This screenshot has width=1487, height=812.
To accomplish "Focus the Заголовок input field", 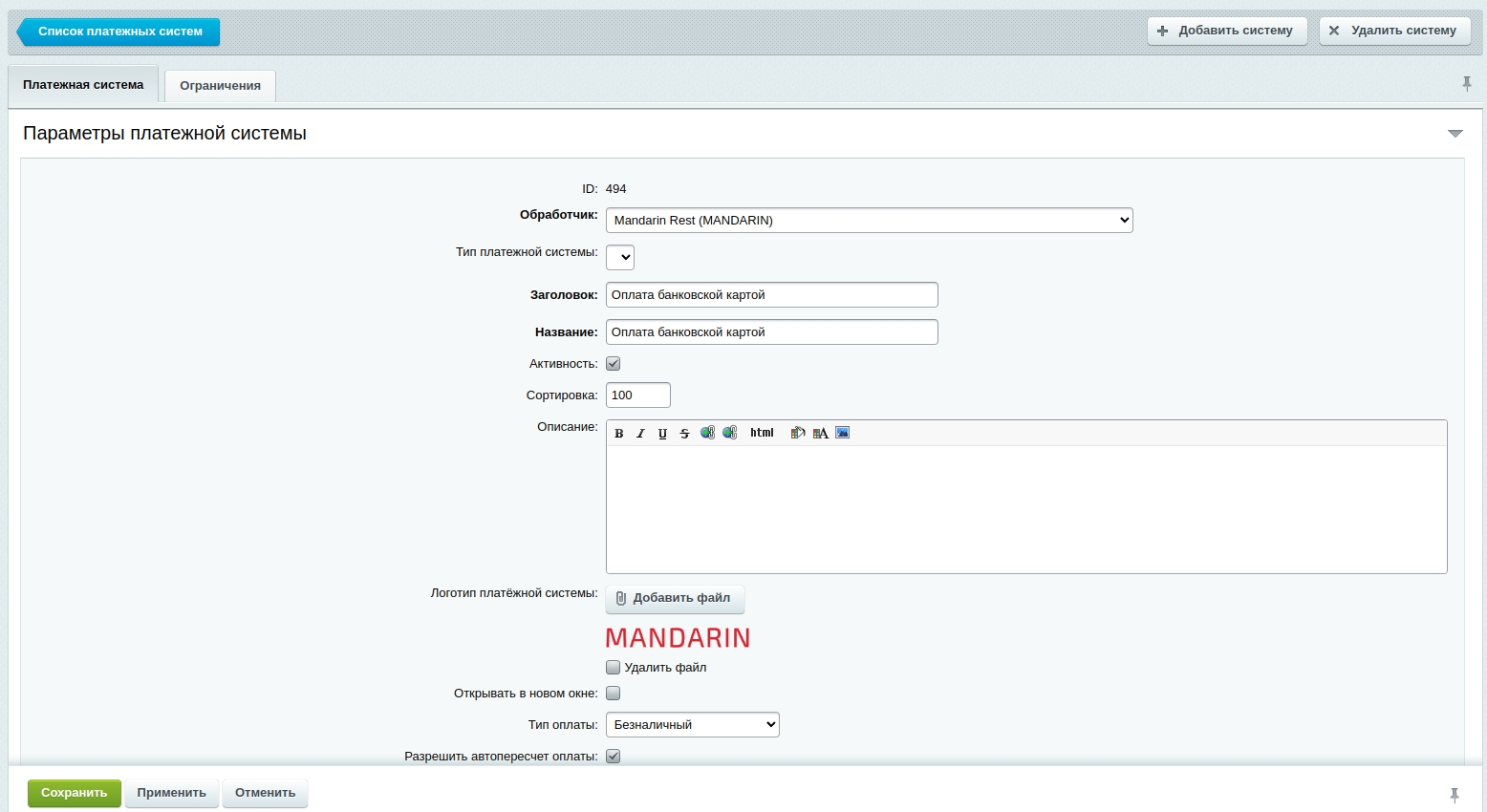I will pyautogui.click(x=772, y=295).
